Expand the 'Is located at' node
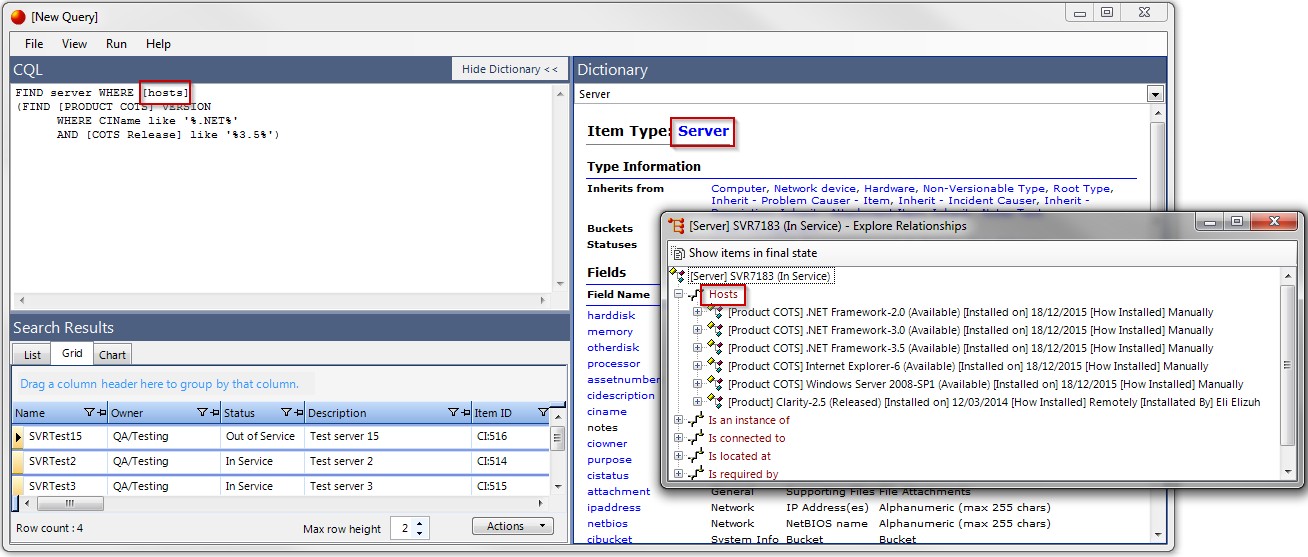 point(679,456)
